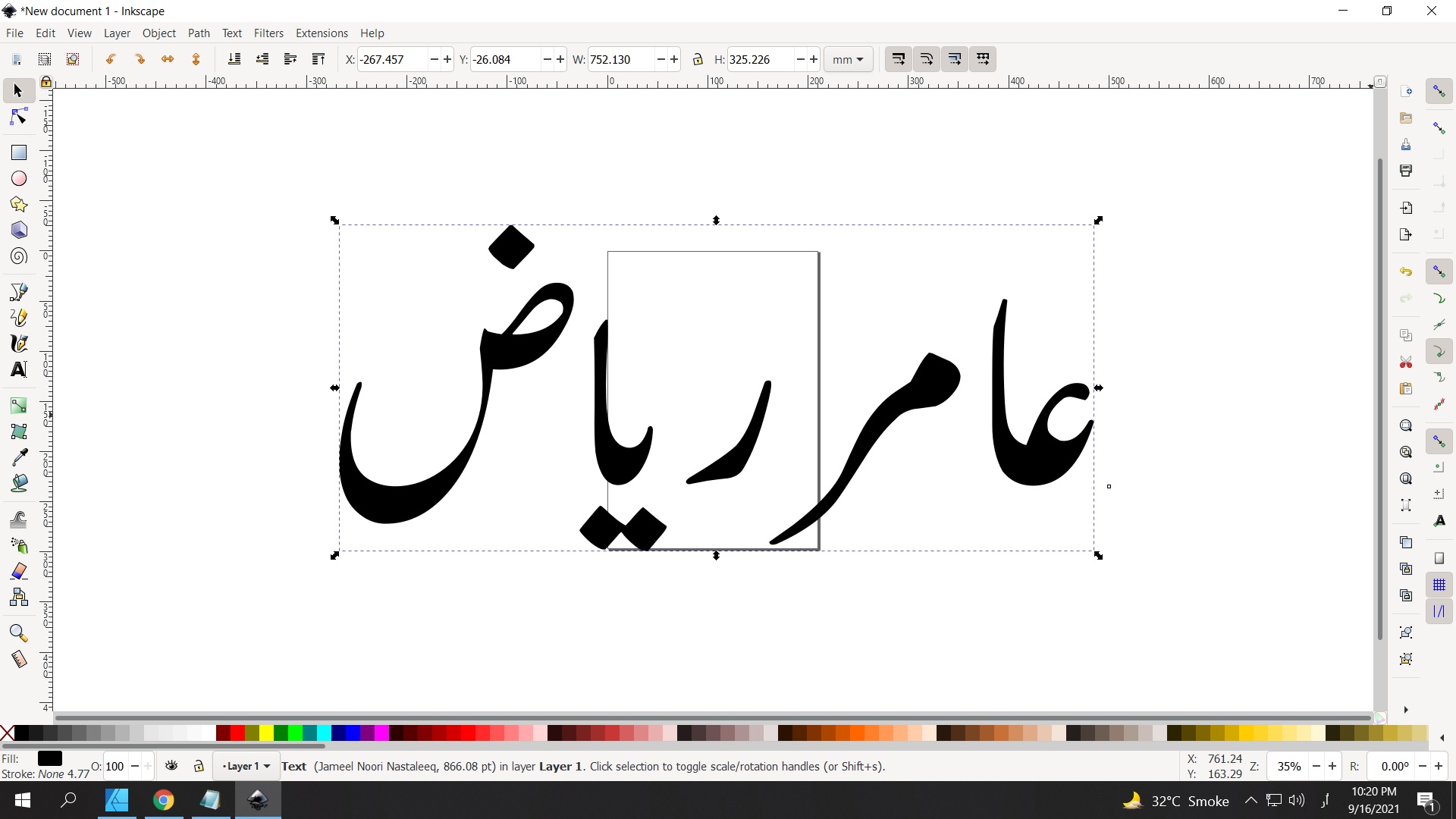The width and height of the screenshot is (1456, 819).
Task: Open the Layer 1 selector dropdown
Action: [246, 766]
